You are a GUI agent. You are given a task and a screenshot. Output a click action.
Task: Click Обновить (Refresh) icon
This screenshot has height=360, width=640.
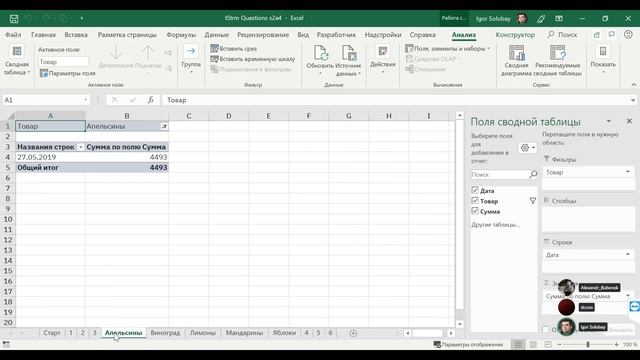pyautogui.click(x=321, y=53)
